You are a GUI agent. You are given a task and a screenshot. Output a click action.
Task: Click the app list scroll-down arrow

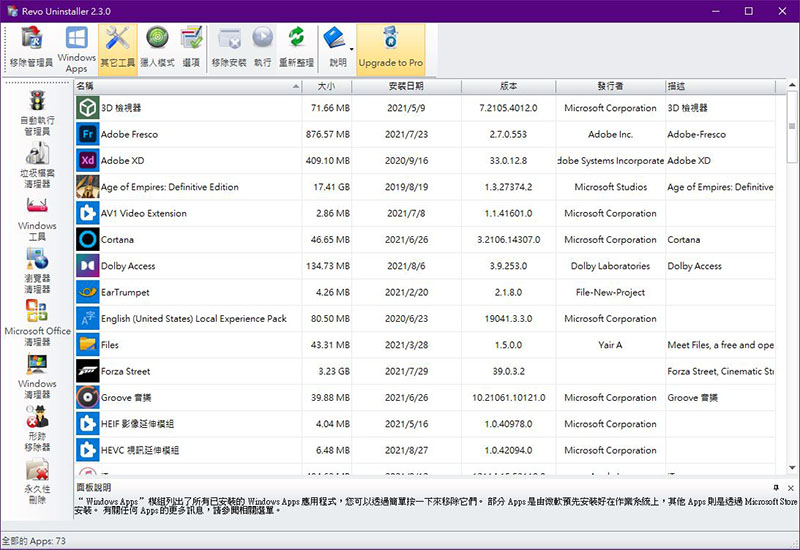coord(792,467)
